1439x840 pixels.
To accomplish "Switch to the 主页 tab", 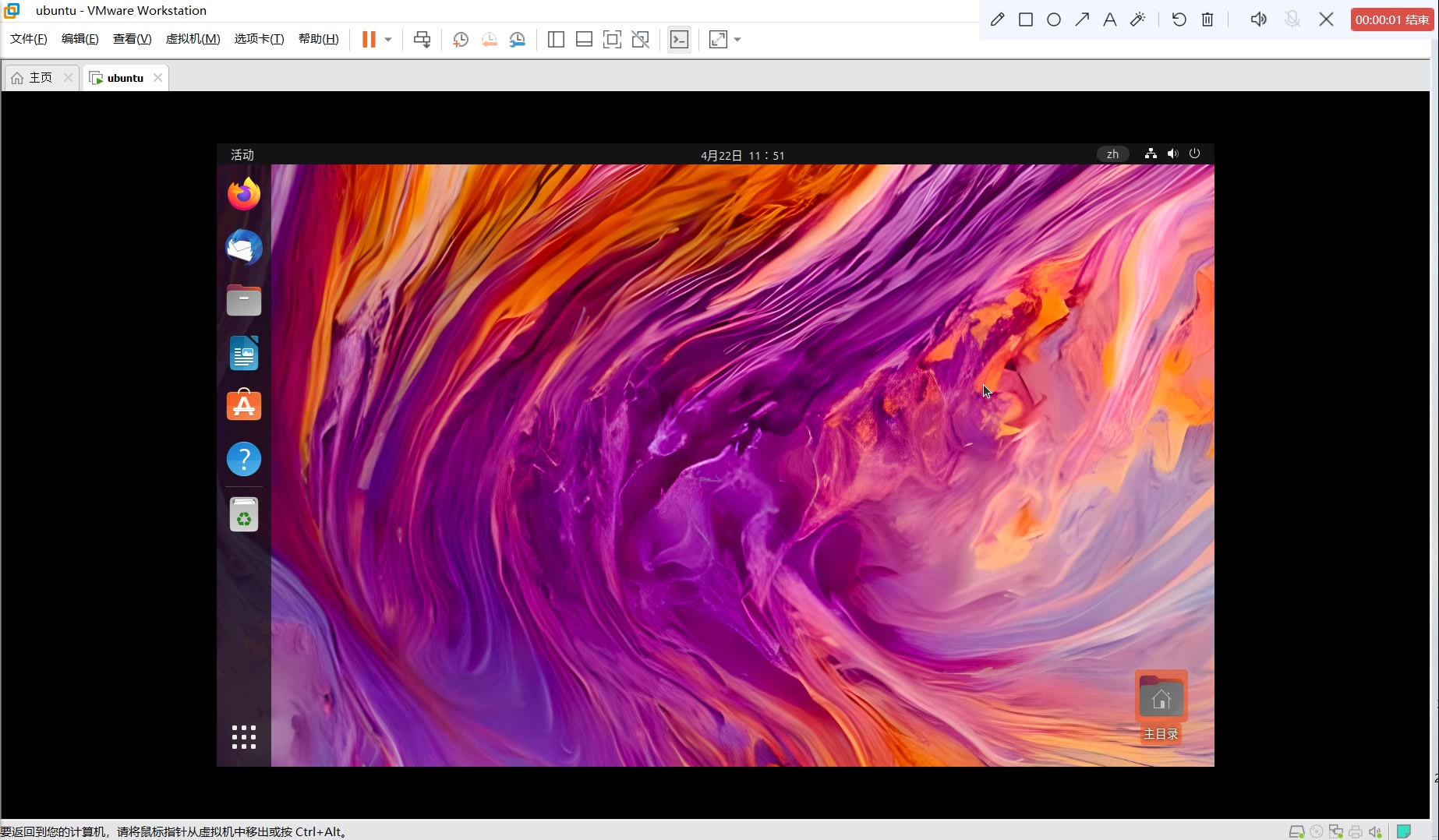I will pyautogui.click(x=40, y=78).
